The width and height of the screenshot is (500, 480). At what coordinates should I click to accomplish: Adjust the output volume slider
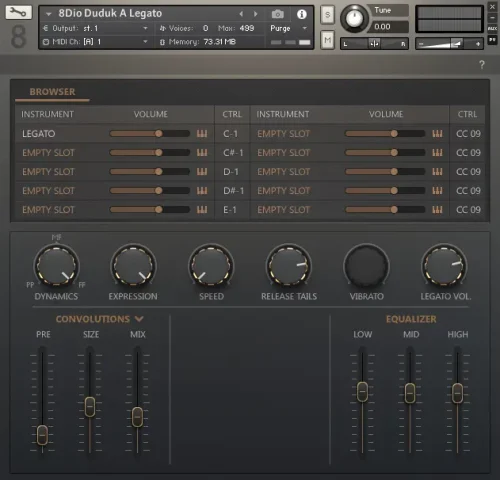[x=450, y=44]
